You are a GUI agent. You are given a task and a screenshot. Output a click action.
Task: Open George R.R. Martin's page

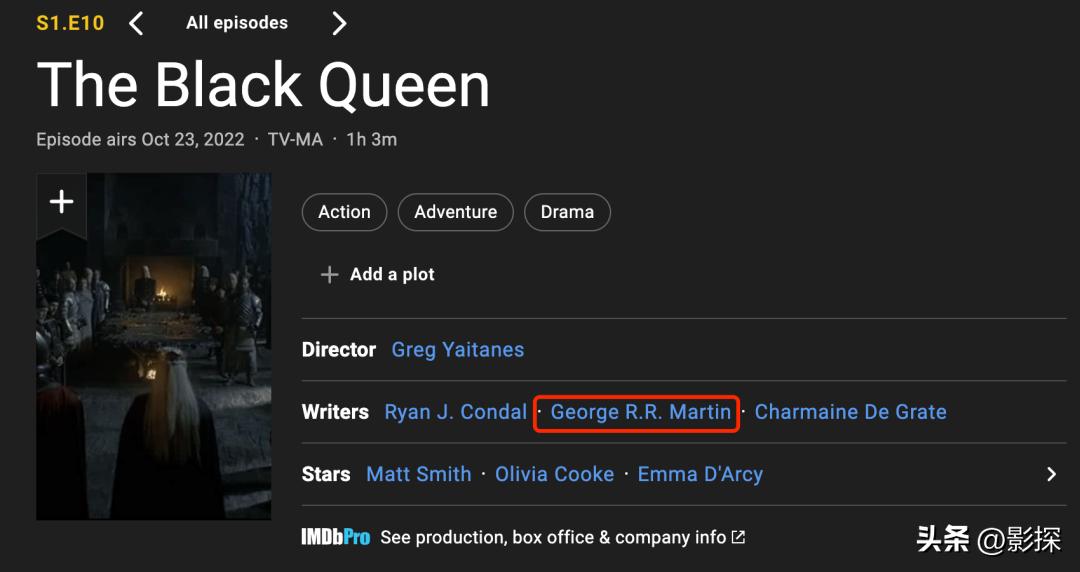(640, 412)
